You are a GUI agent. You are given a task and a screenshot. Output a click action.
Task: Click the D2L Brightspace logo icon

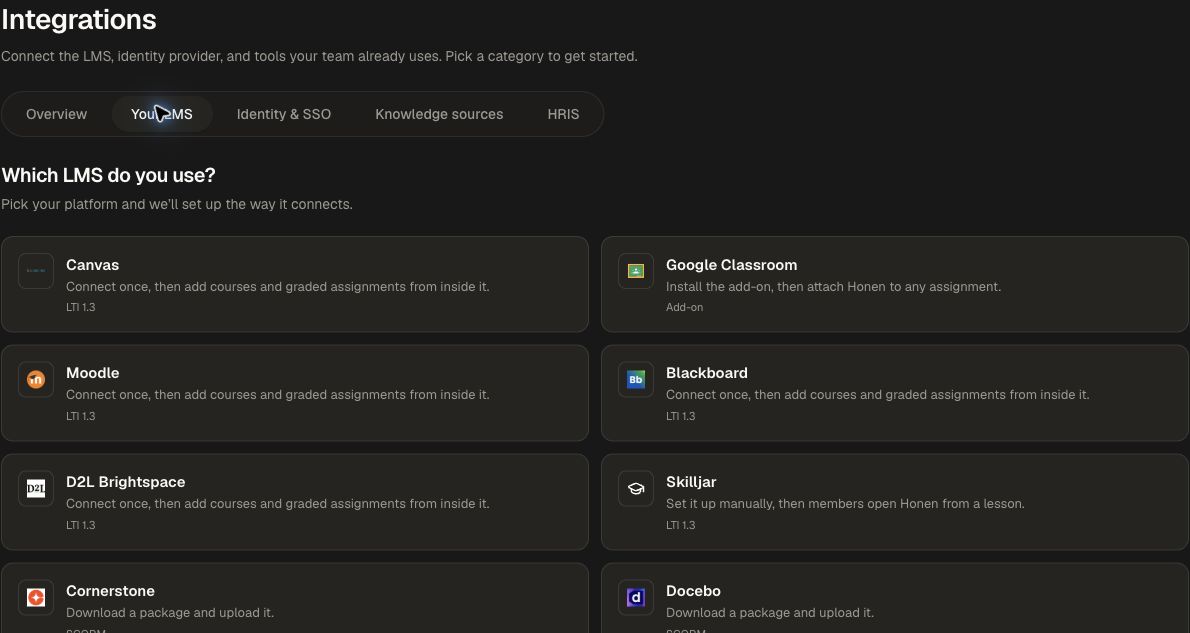36,488
